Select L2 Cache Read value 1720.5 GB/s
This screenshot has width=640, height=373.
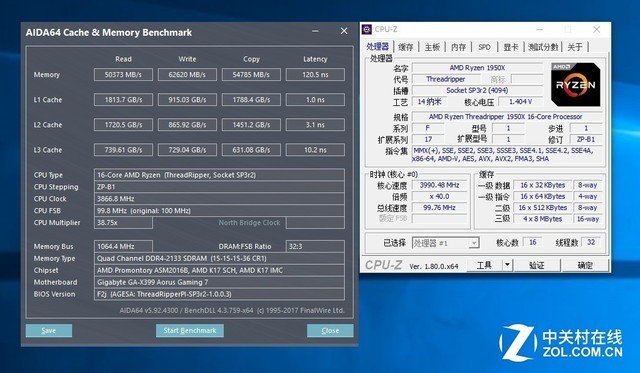(123, 125)
